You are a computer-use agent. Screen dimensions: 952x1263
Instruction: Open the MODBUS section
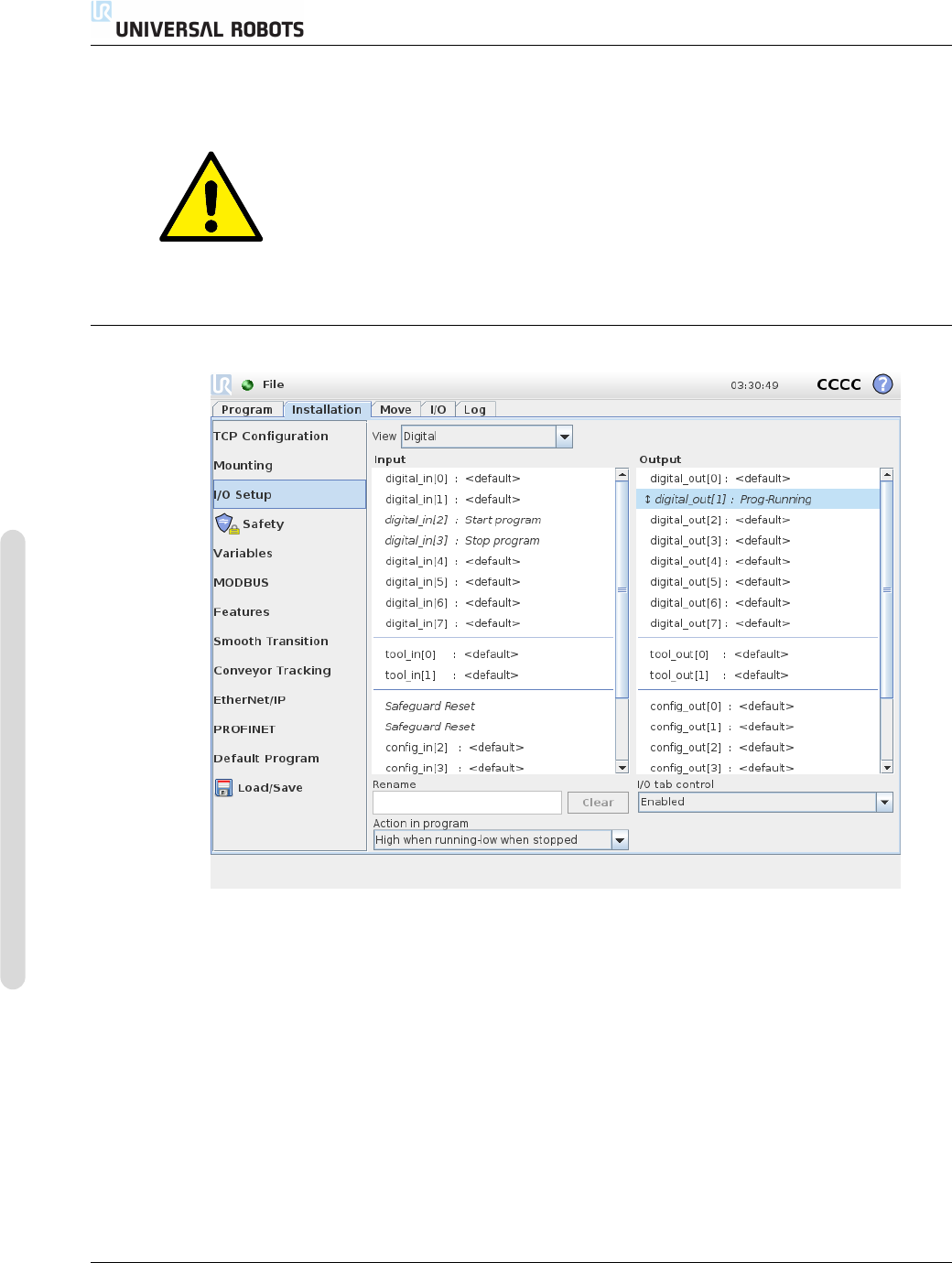click(x=289, y=583)
